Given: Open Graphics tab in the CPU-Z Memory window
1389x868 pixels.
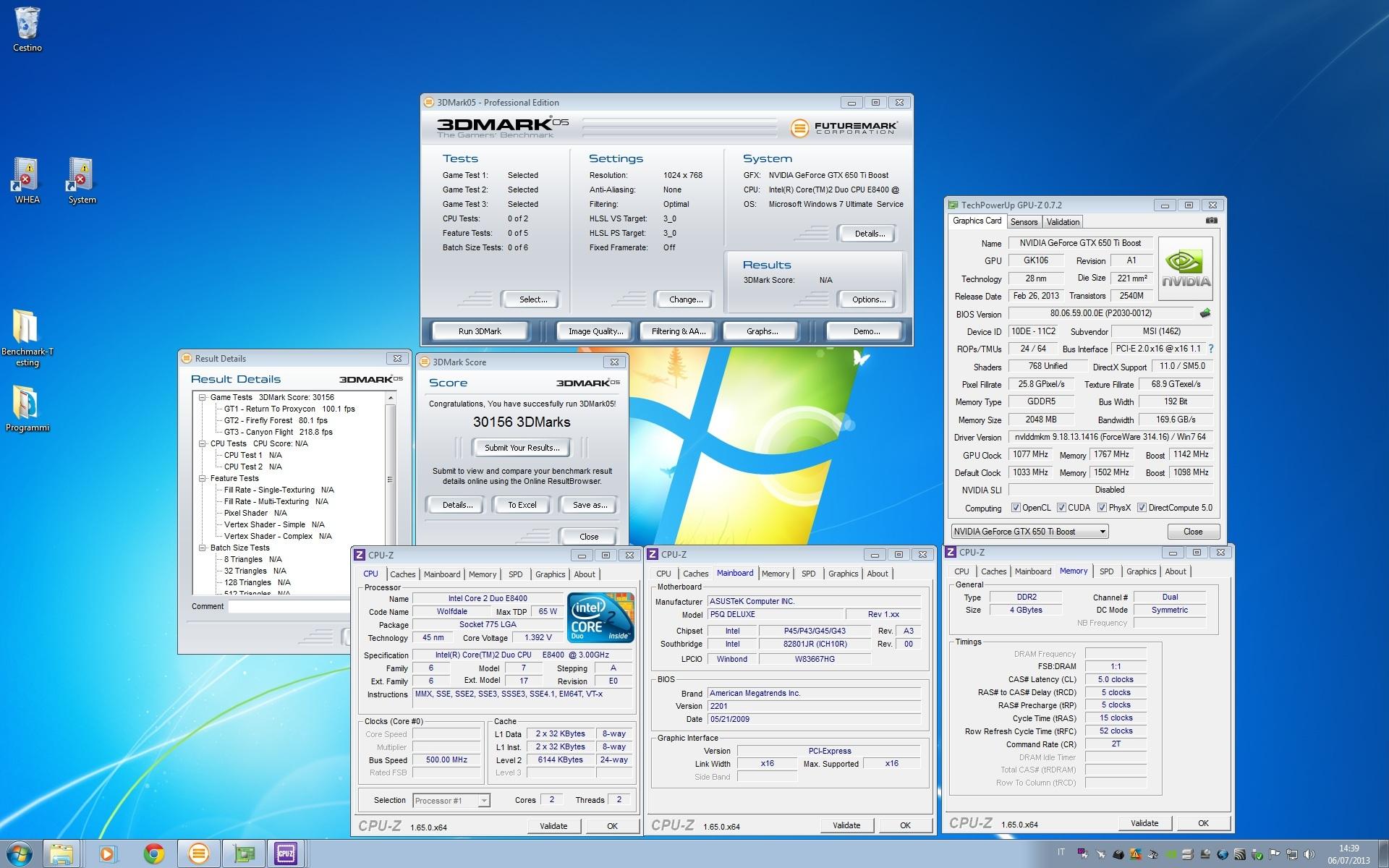Looking at the screenshot, I should pos(1141,571).
